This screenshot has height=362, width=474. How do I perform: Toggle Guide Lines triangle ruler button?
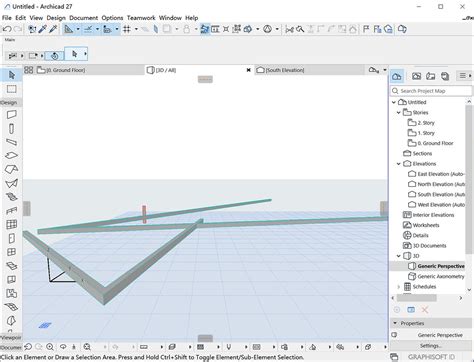(68, 29)
